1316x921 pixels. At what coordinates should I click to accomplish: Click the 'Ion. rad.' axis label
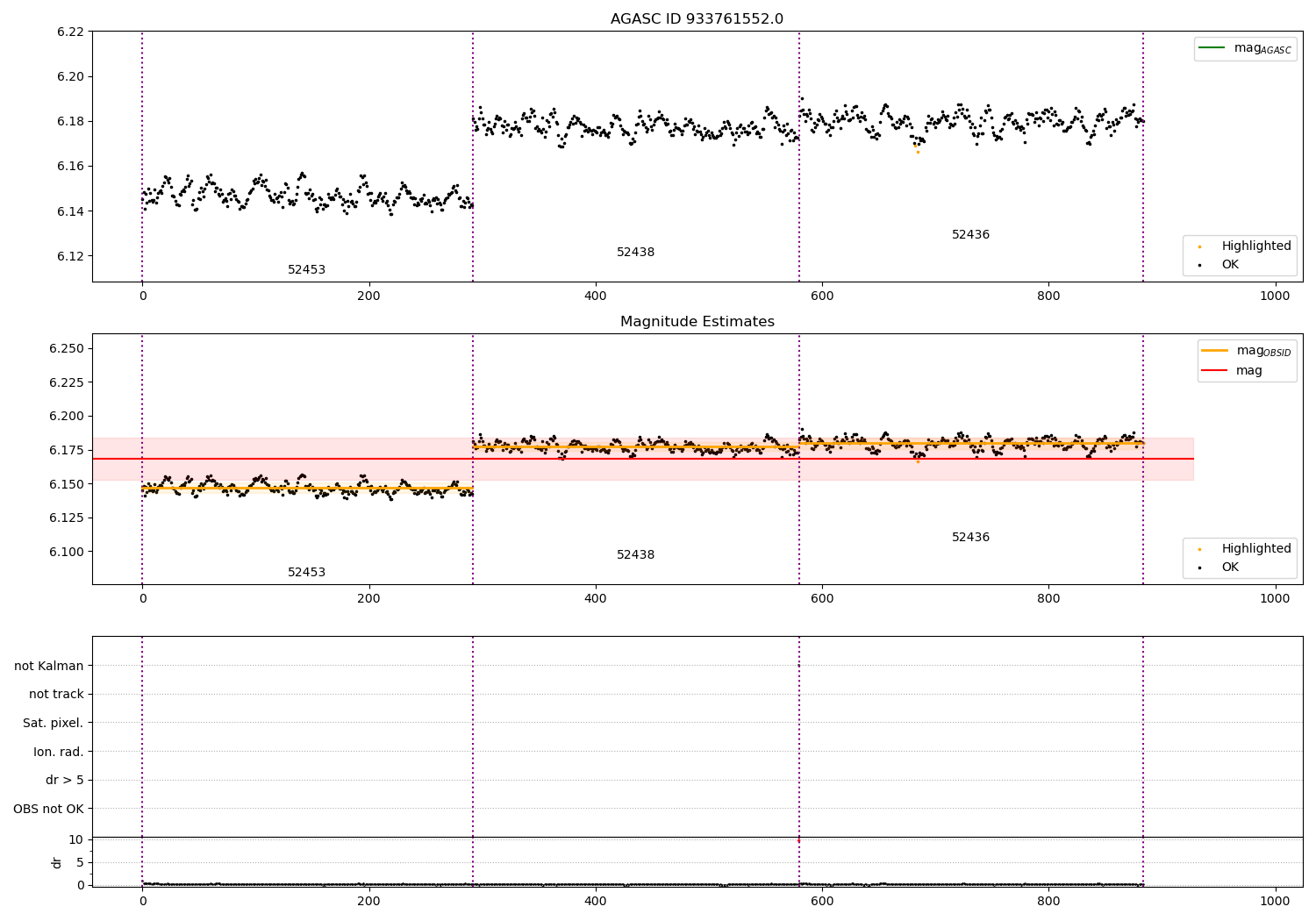tap(59, 752)
